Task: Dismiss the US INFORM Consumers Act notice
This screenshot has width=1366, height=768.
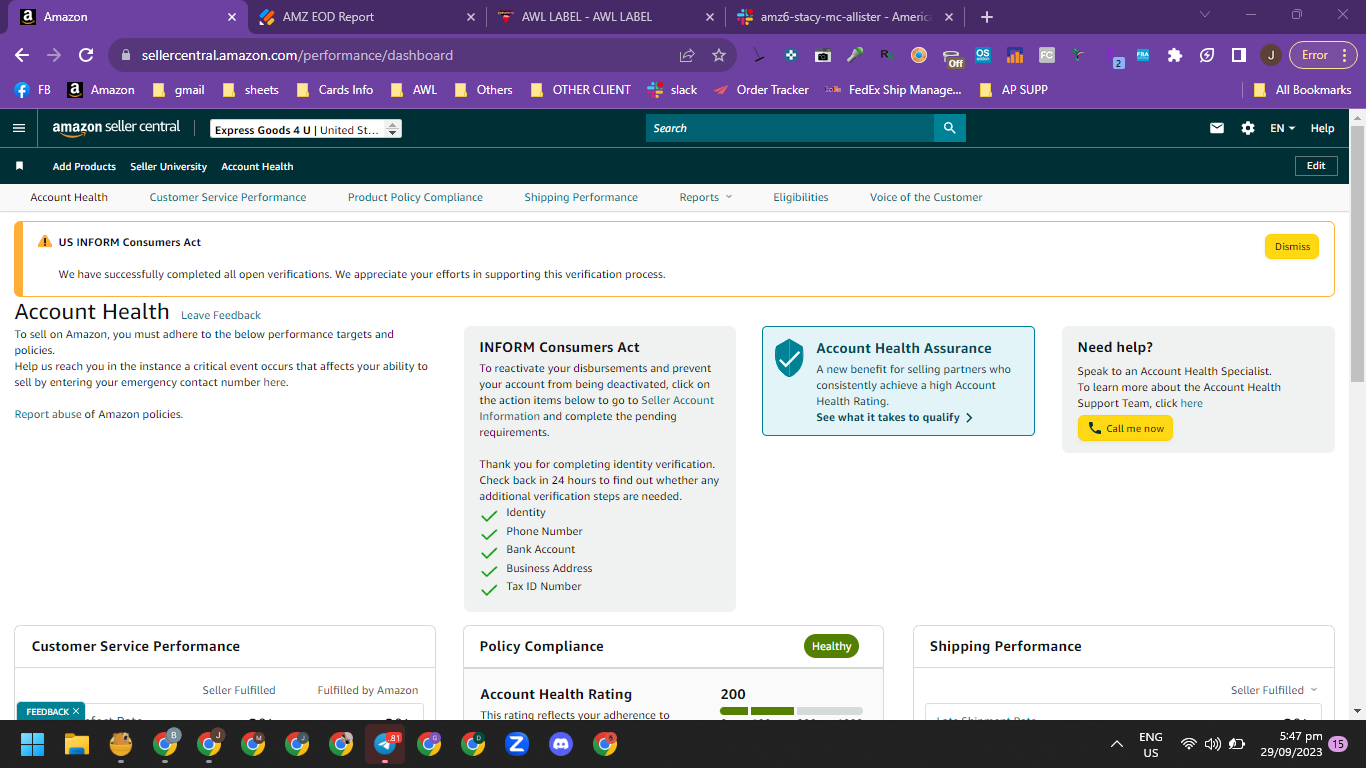Action: coord(1292,246)
